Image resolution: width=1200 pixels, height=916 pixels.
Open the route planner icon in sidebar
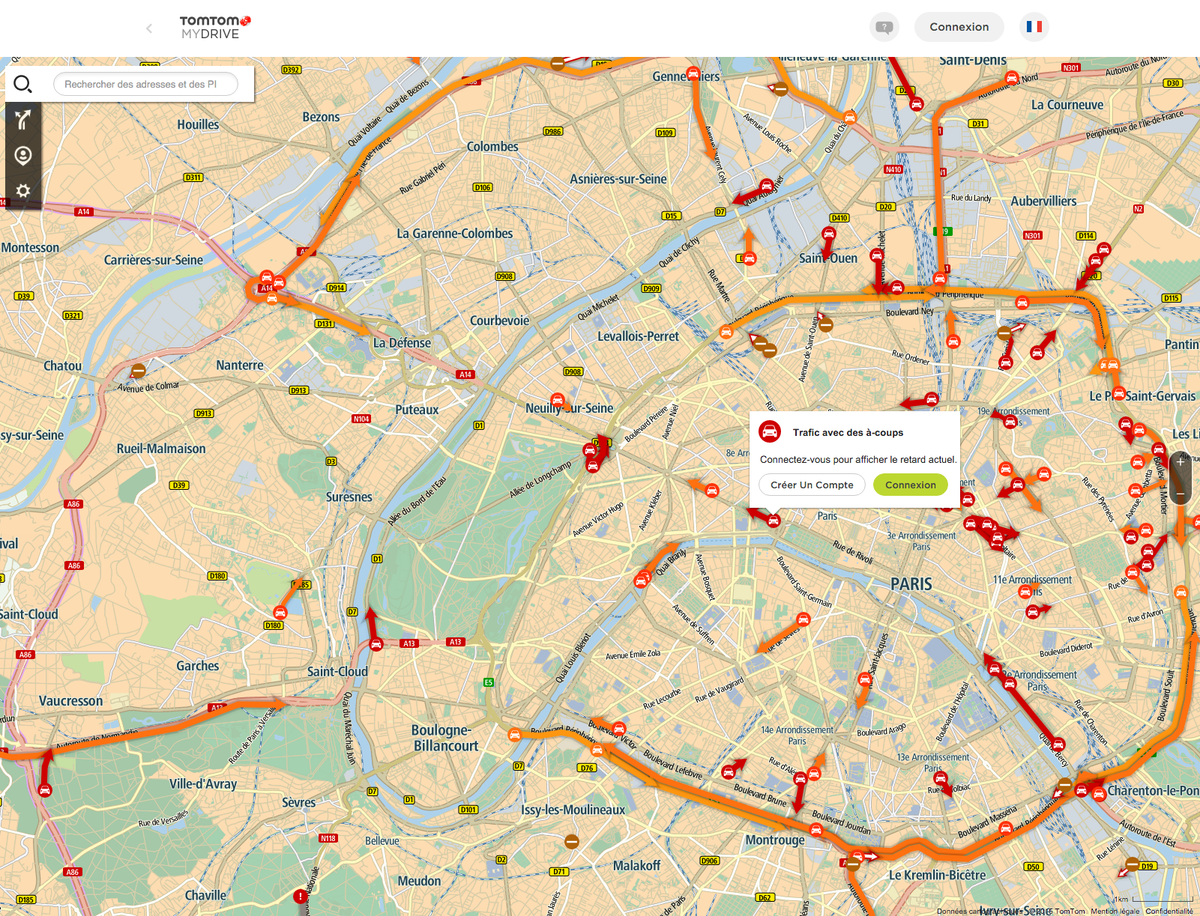point(23,121)
